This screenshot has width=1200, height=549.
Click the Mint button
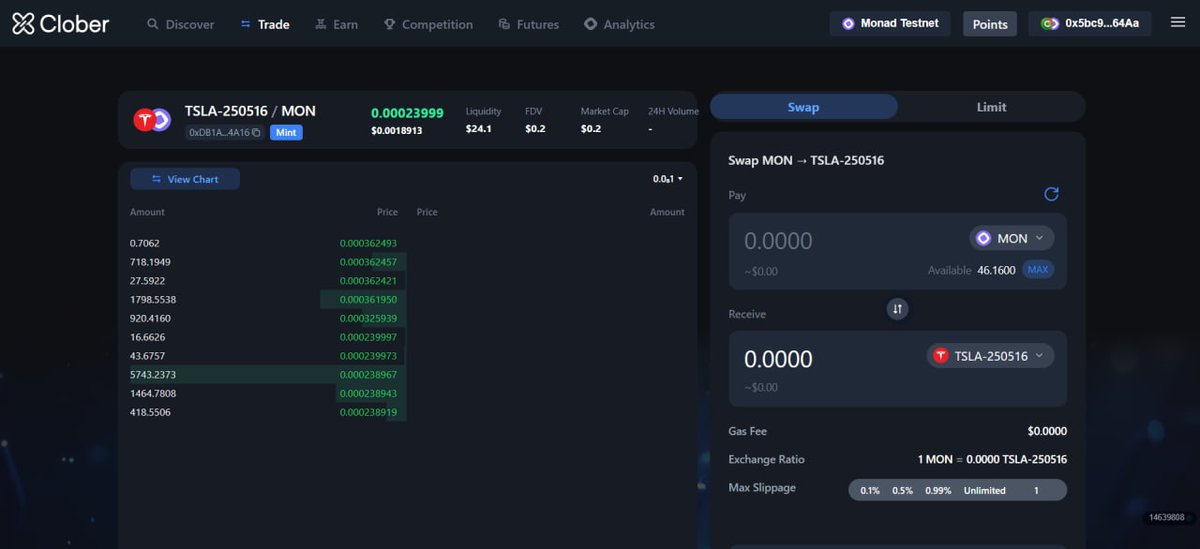pos(286,132)
